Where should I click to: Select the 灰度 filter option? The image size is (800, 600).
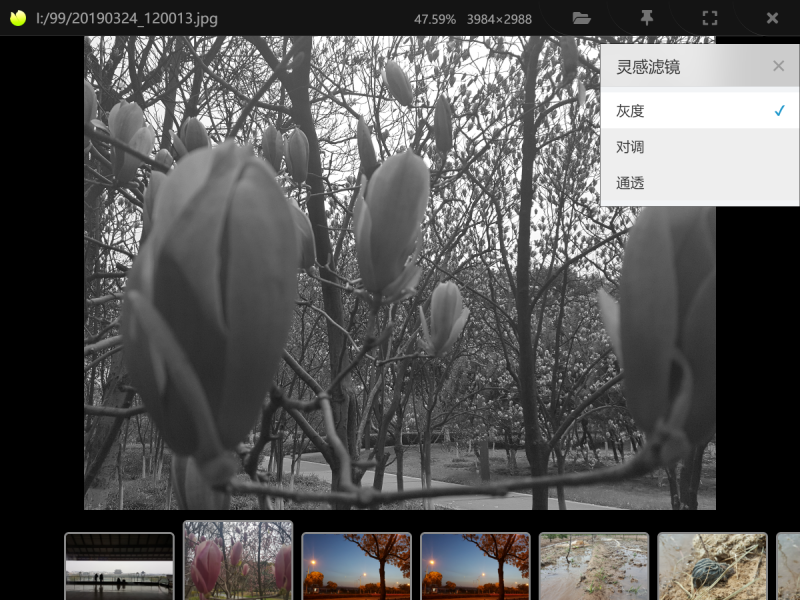[x=699, y=111]
